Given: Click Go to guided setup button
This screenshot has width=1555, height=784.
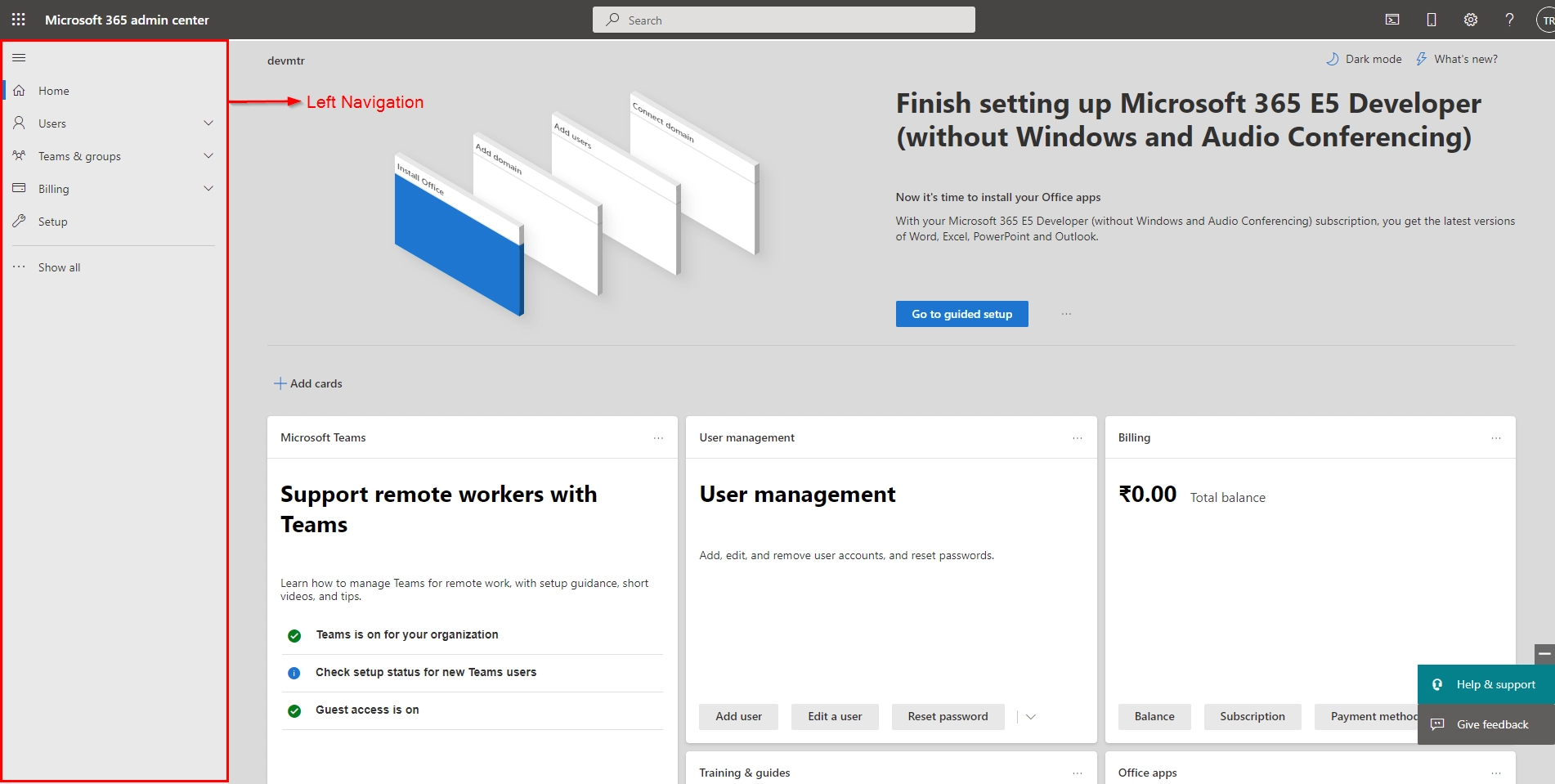Looking at the screenshot, I should (961, 314).
